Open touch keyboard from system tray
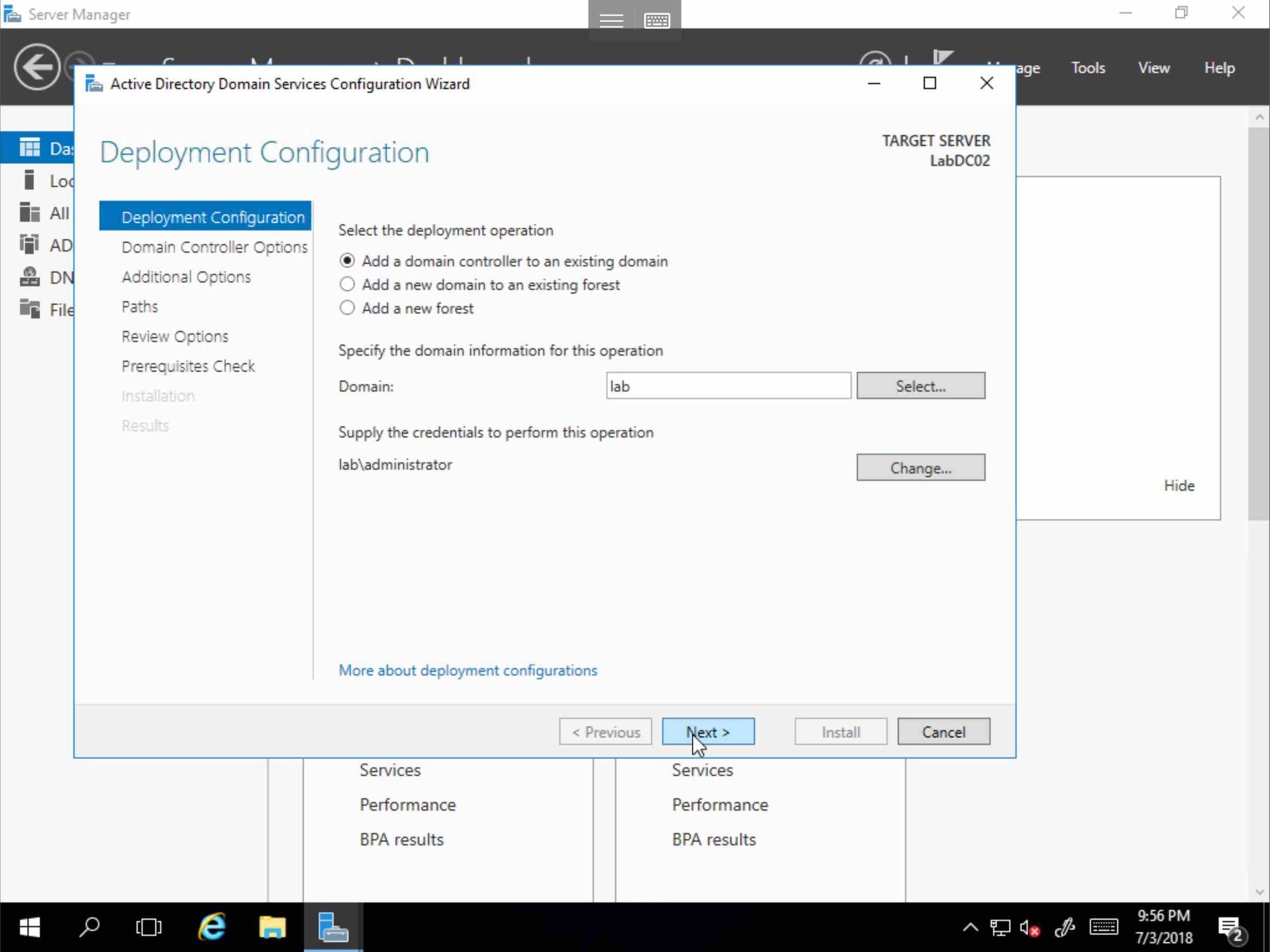The width and height of the screenshot is (1270, 952). pos(1104,927)
